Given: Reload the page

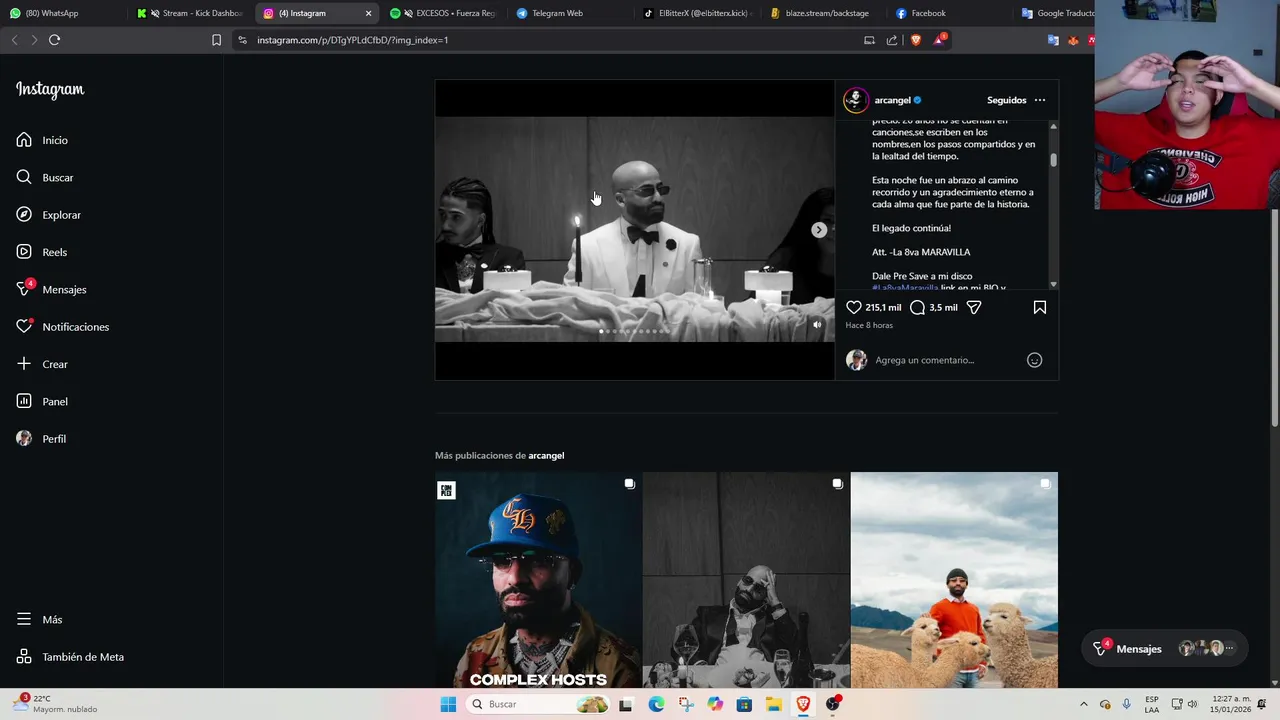Looking at the screenshot, I should (55, 40).
